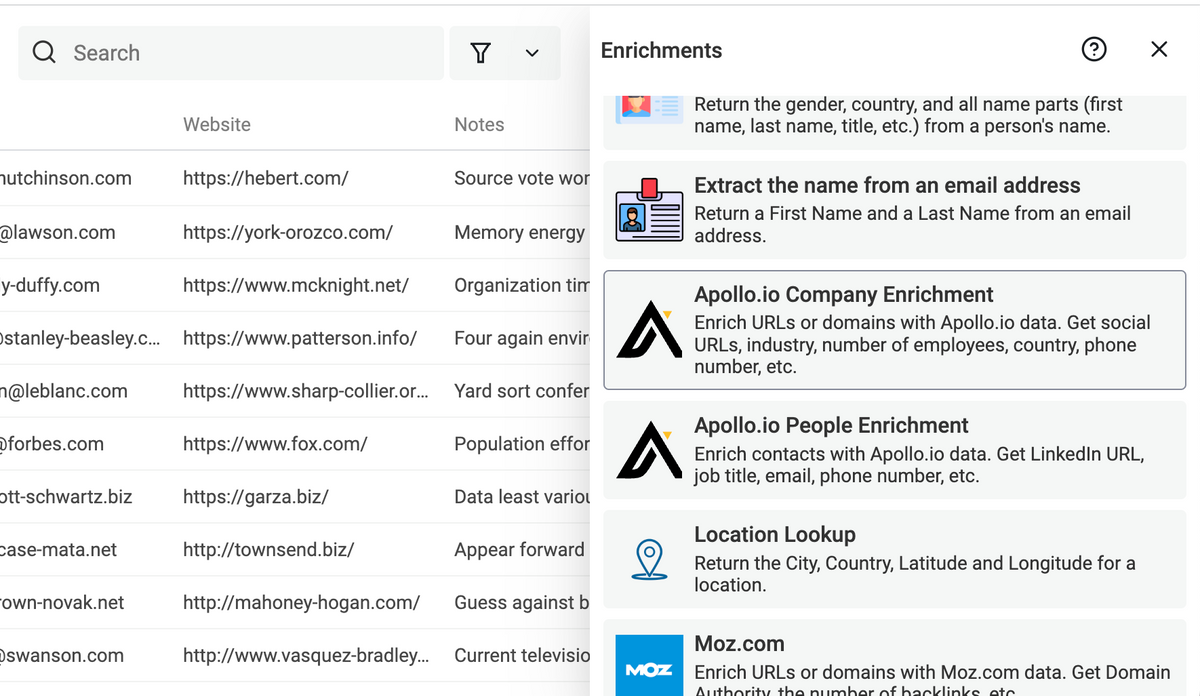The height and width of the screenshot is (696, 1200).
Task: Select the Notes column header
Action: click(x=479, y=125)
